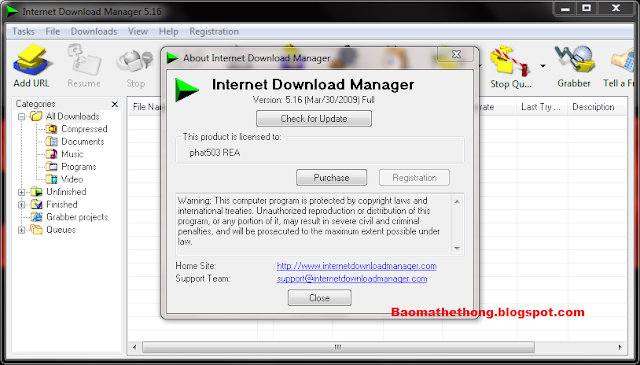
Task: Sort by the Last Try column header
Action: click(542, 107)
